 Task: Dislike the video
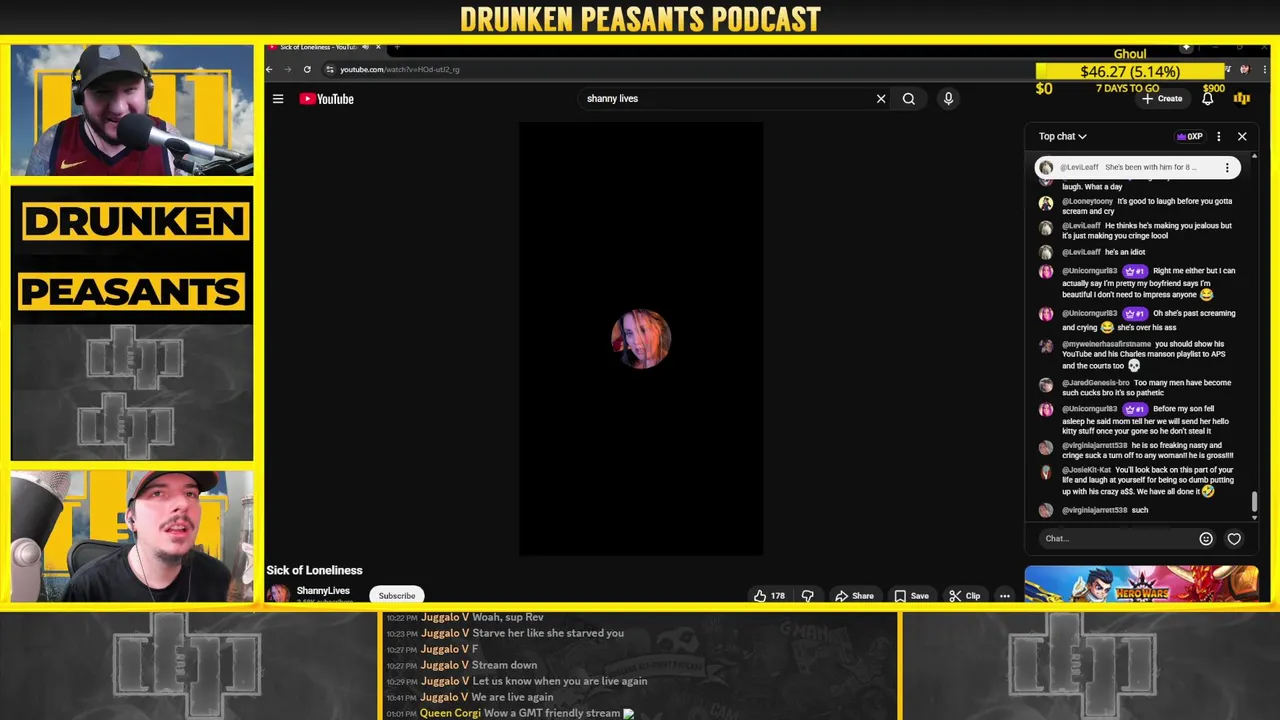point(807,596)
